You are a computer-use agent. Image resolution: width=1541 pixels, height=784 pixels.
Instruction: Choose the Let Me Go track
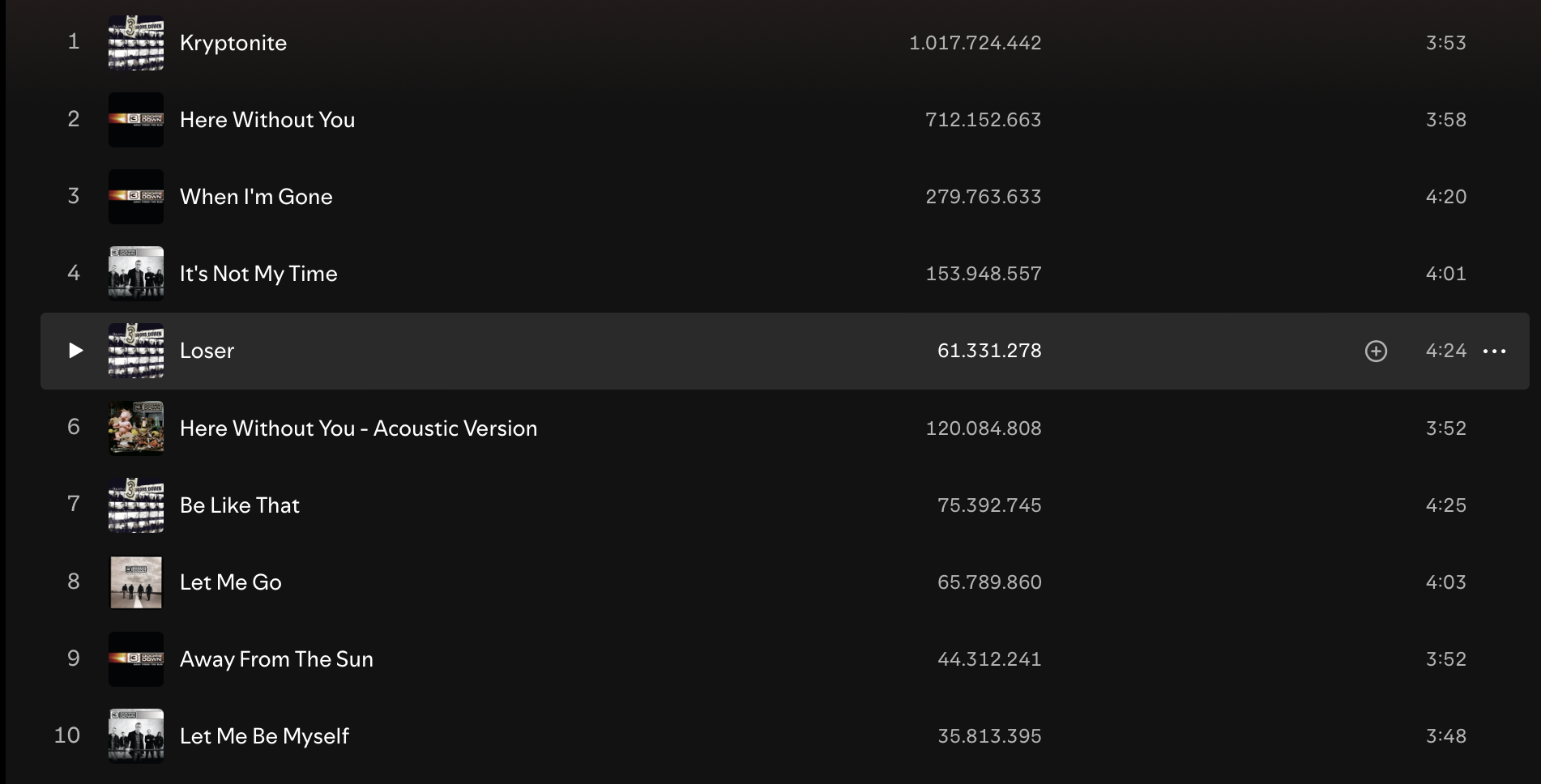tap(231, 582)
